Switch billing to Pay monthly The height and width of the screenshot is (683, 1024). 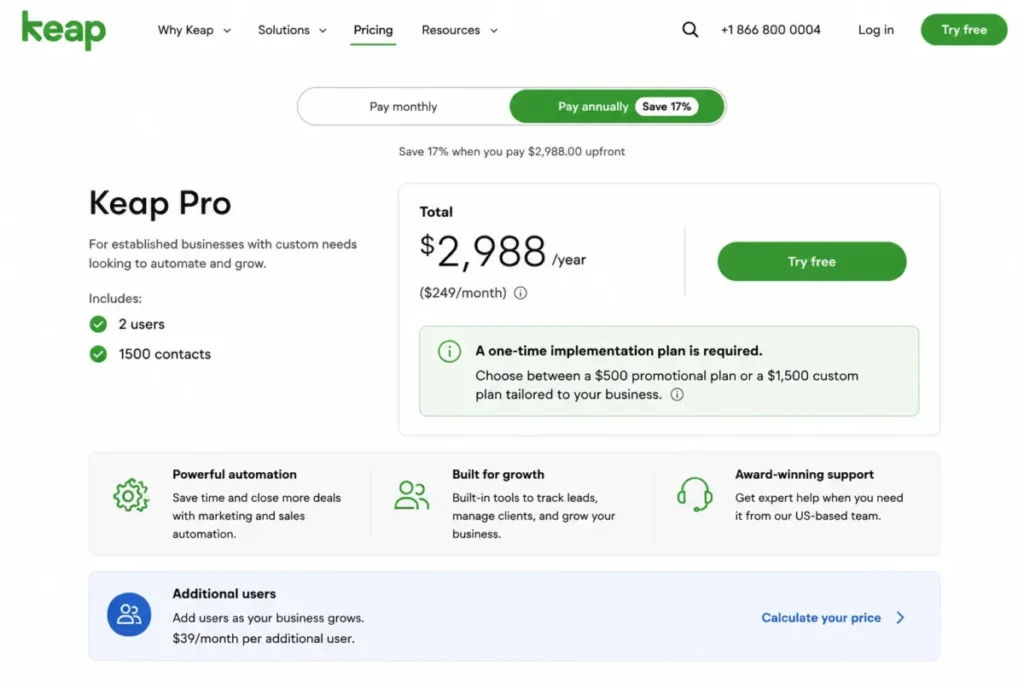tap(404, 106)
